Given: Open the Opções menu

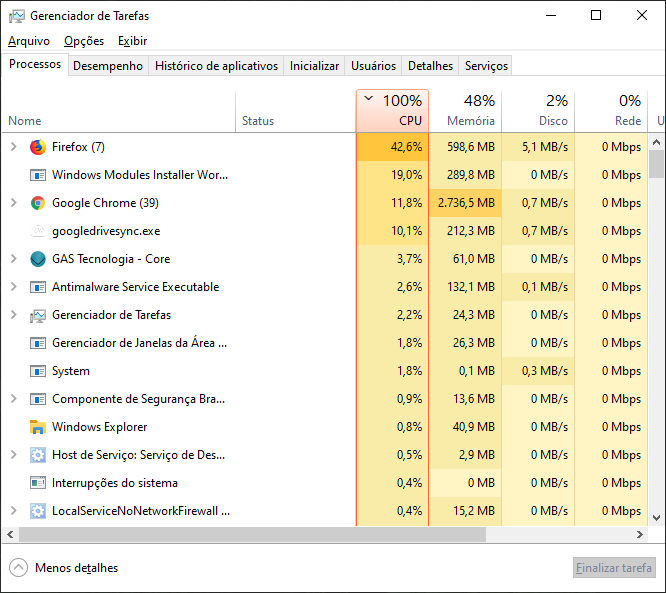Looking at the screenshot, I should tap(84, 41).
